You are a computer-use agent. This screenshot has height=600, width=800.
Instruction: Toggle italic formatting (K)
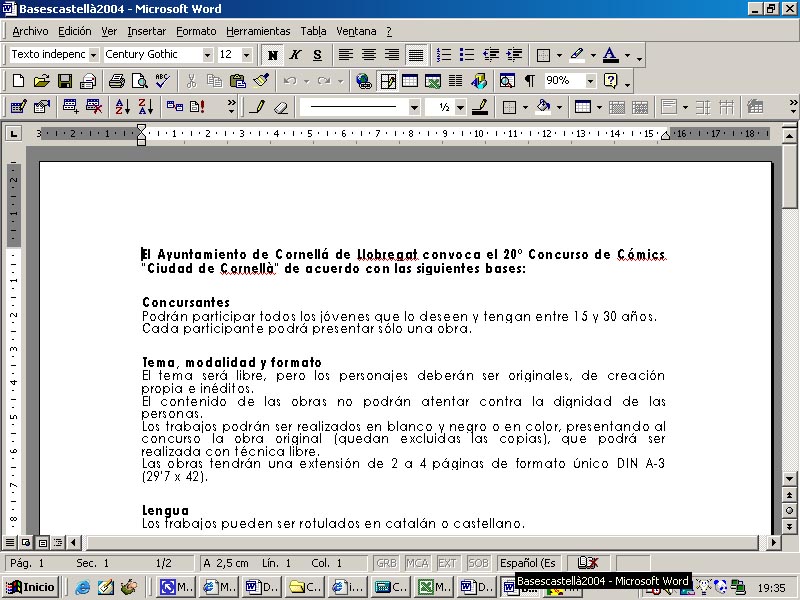point(295,55)
